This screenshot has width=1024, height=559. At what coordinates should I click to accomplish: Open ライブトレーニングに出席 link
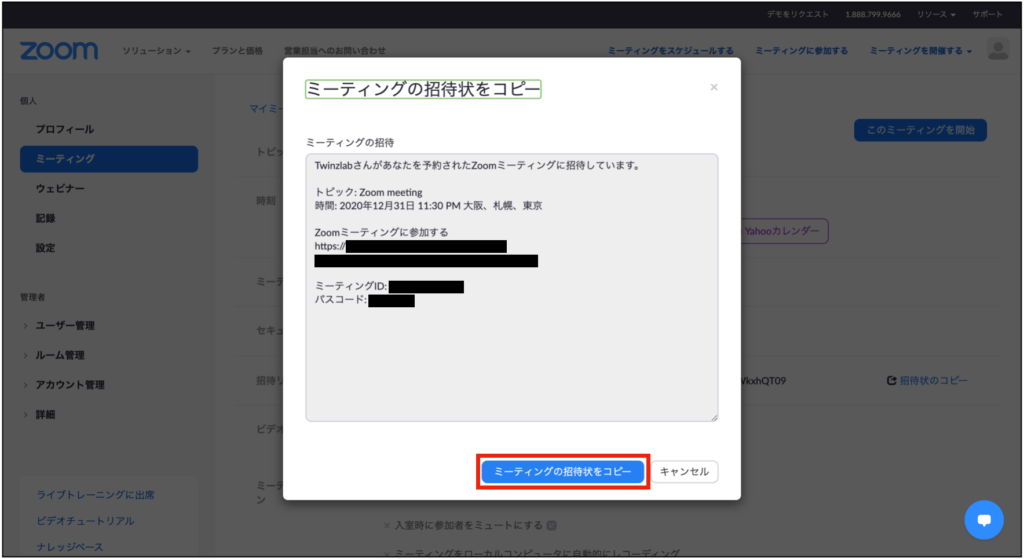tap(96, 495)
